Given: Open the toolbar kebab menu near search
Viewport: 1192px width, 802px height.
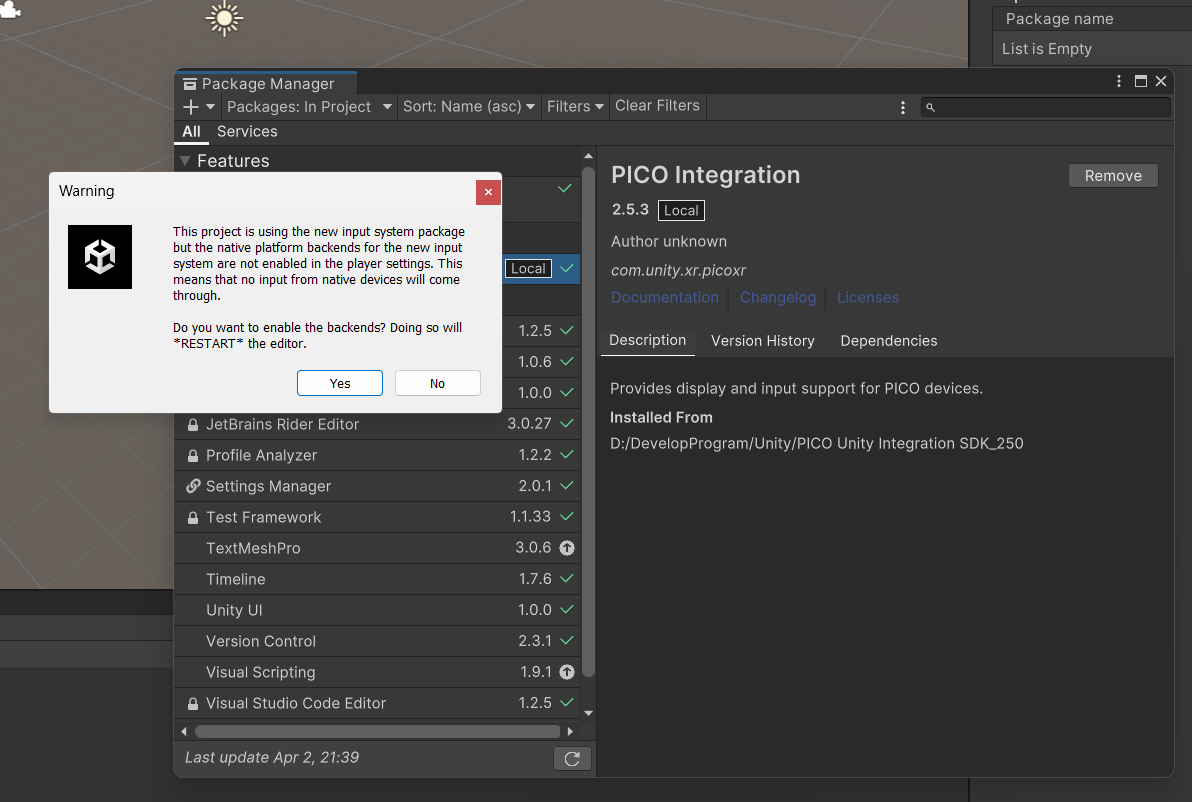Looking at the screenshot, I should 902,108.
